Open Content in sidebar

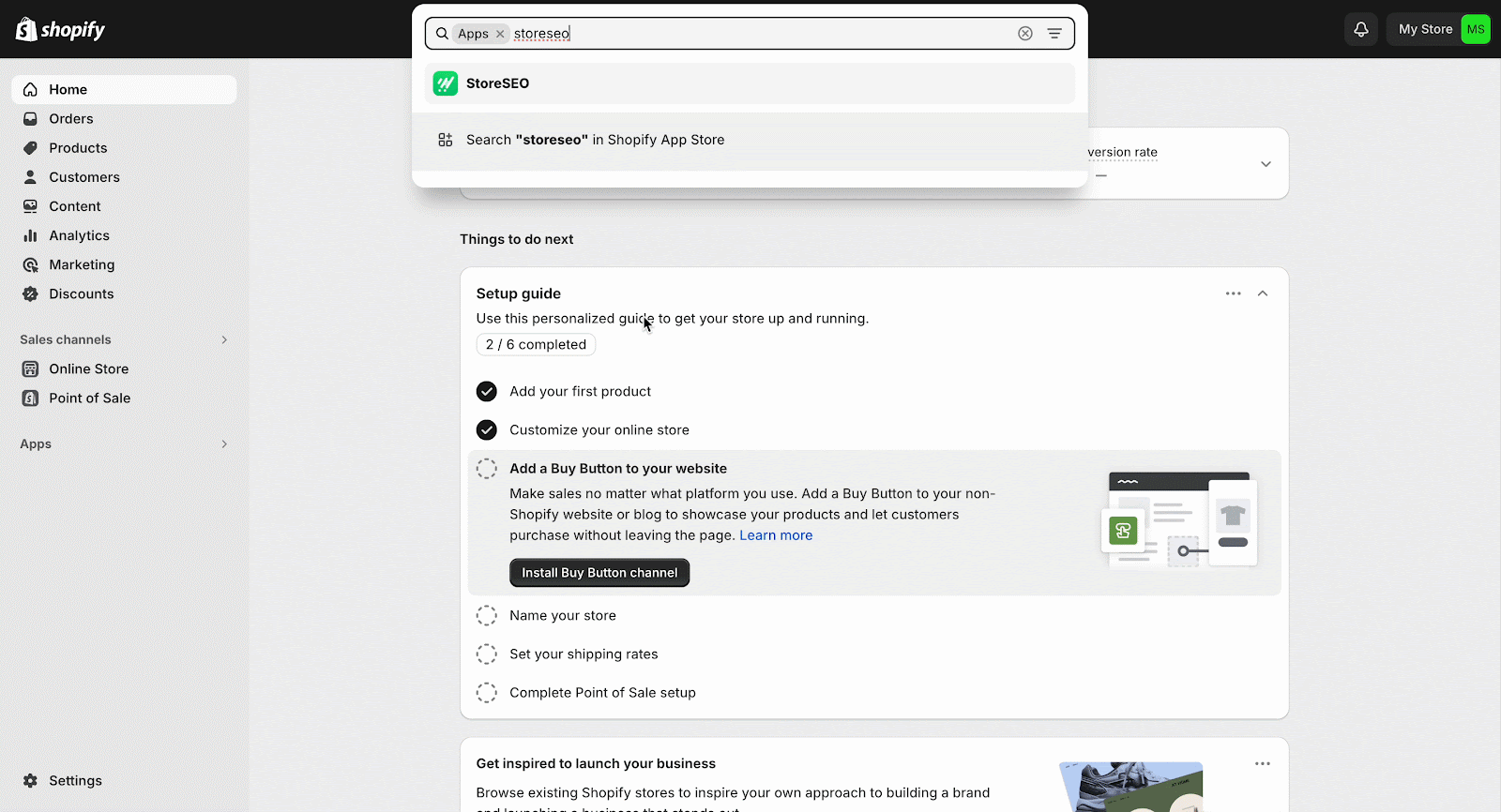tap(124, 206)
